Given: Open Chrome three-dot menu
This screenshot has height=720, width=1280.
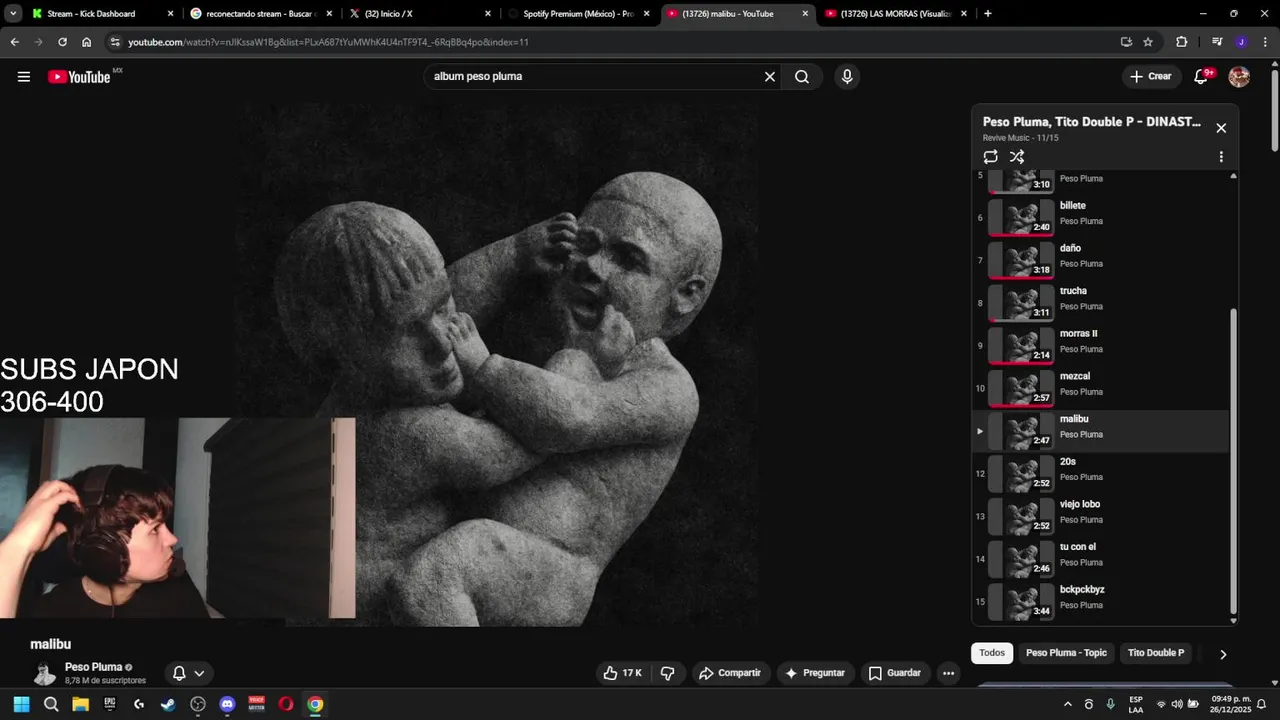Looking at the screenshot, I should (x=1265, y=42).
